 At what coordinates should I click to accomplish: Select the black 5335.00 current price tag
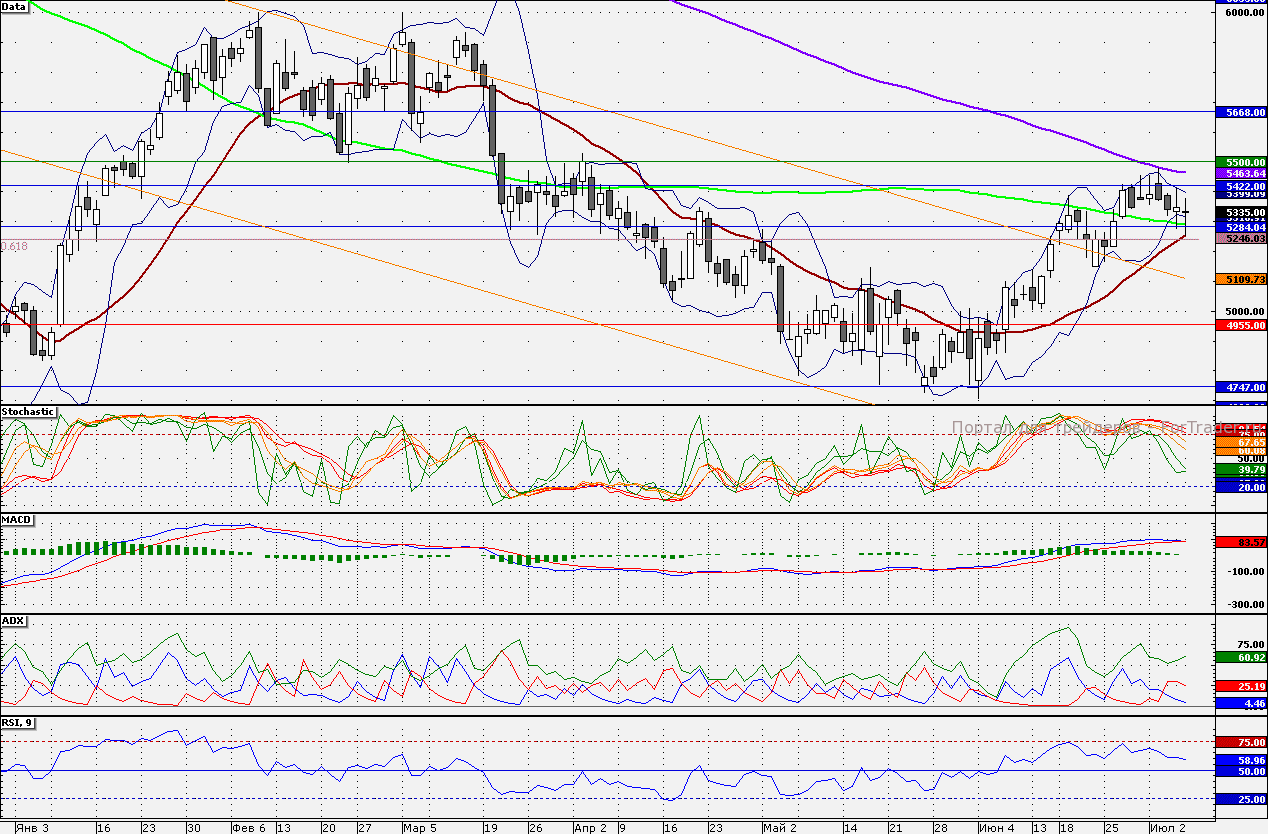(x=1241, y=213)
